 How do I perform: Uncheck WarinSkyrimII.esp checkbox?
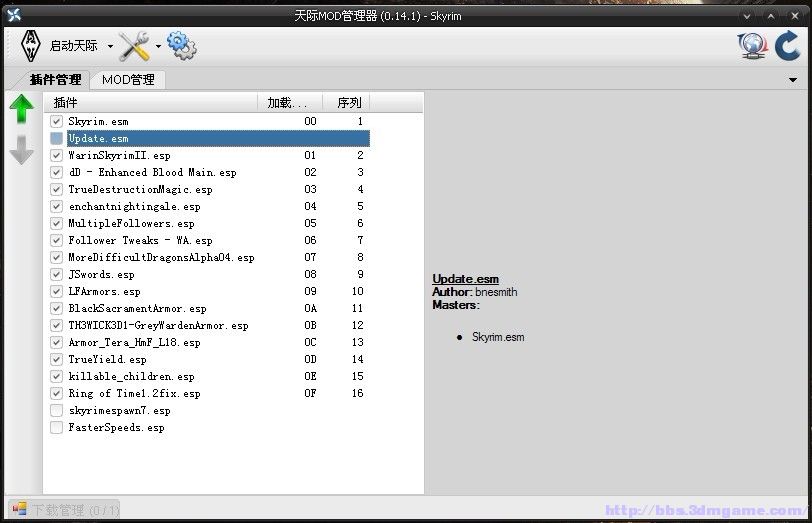coord(56,155)
